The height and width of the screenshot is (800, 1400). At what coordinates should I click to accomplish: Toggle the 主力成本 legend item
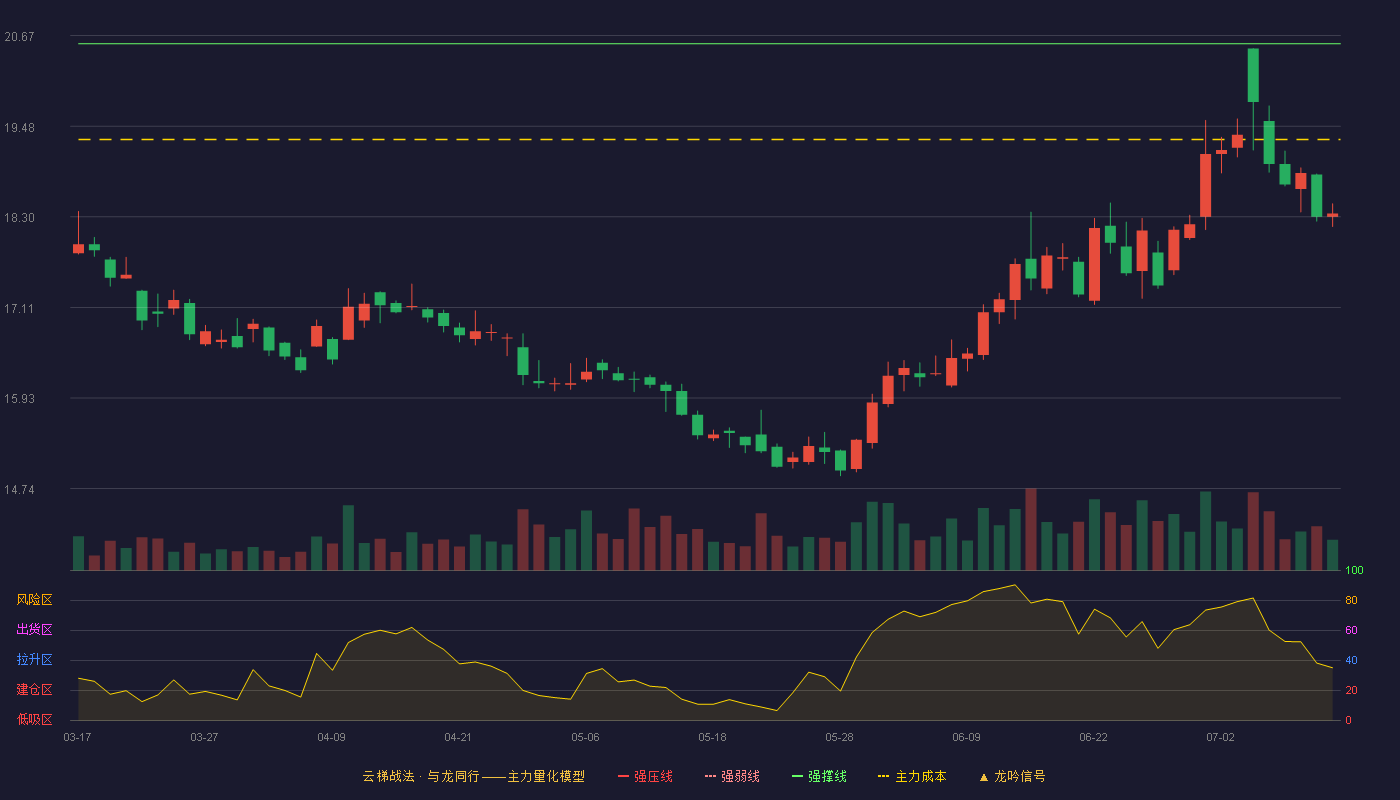click(912, 776)
